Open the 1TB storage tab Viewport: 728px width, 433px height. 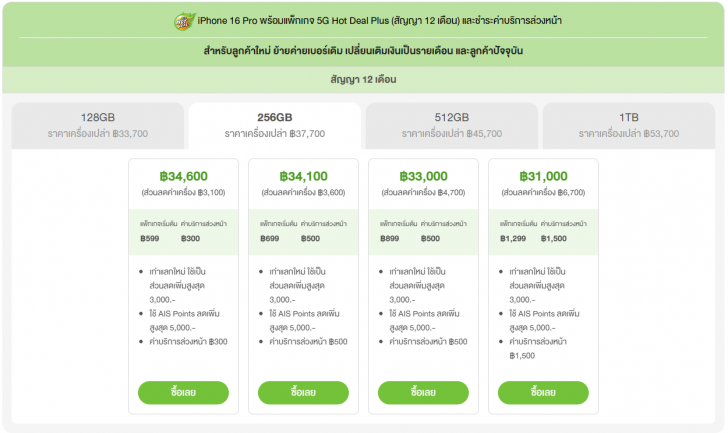pyautogui.click(x=628, y=124)
